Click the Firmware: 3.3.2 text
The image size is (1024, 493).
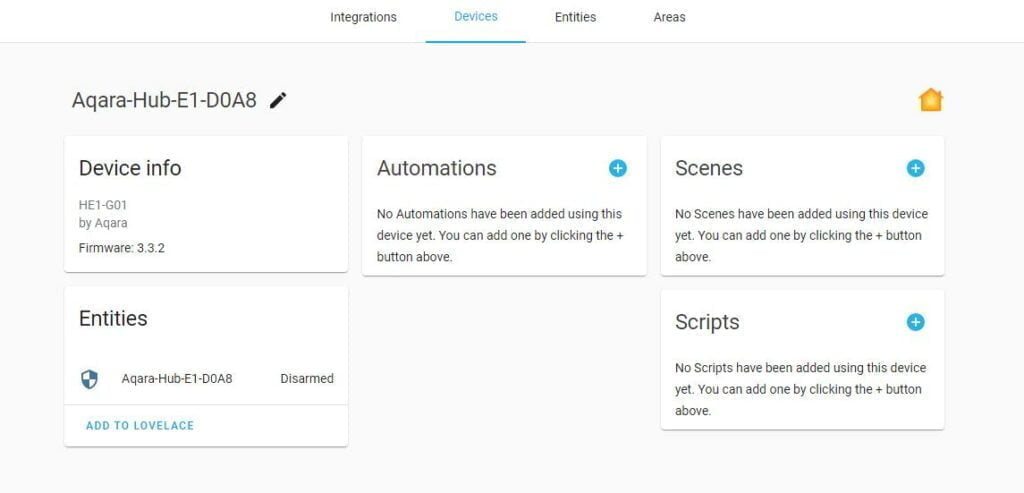click(122, 247)
